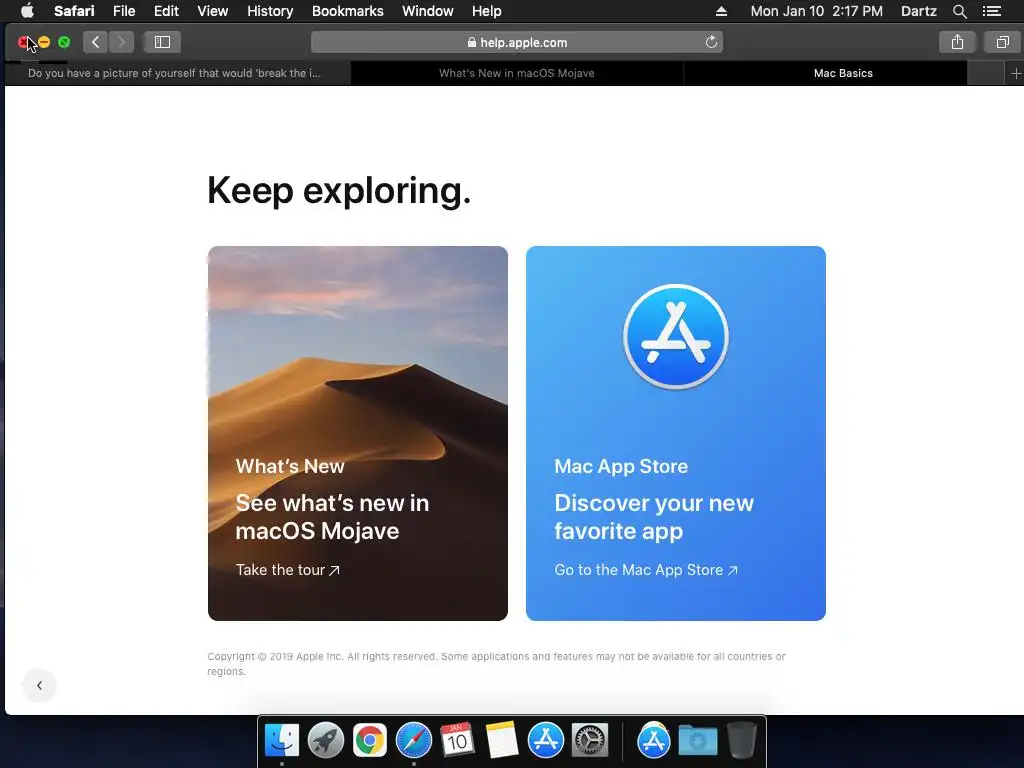Open the History menu
This screenshot has width=1024, height=768.
[270, 11]
